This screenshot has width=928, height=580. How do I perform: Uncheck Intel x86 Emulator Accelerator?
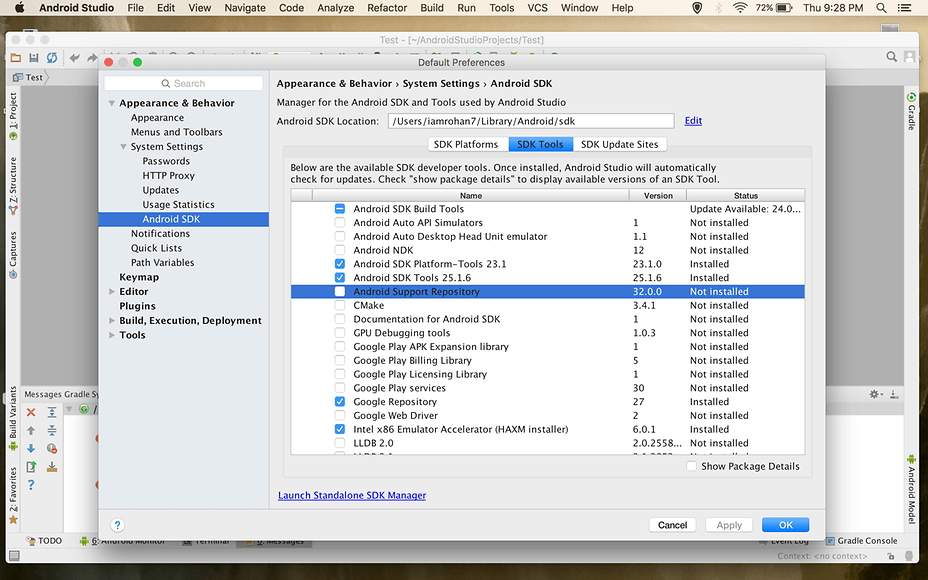click(x=340, y=429)
